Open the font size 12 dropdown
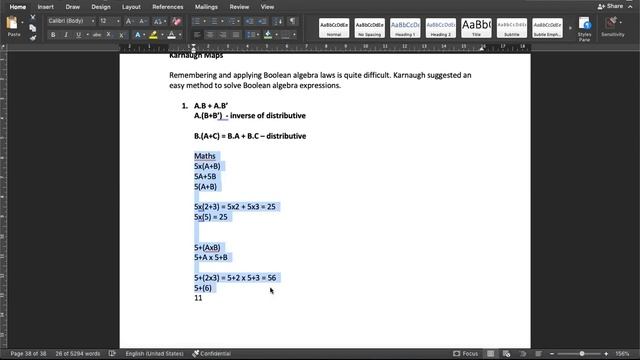 point(118,21)
